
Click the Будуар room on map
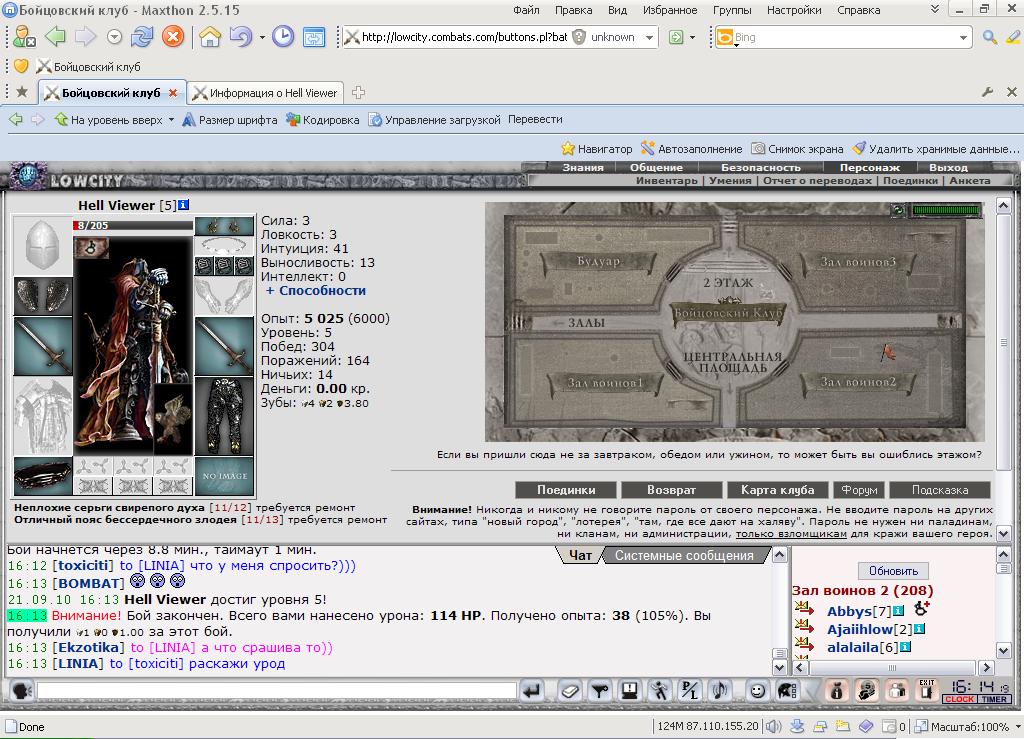pyautogui.click(x=598, y=261)
